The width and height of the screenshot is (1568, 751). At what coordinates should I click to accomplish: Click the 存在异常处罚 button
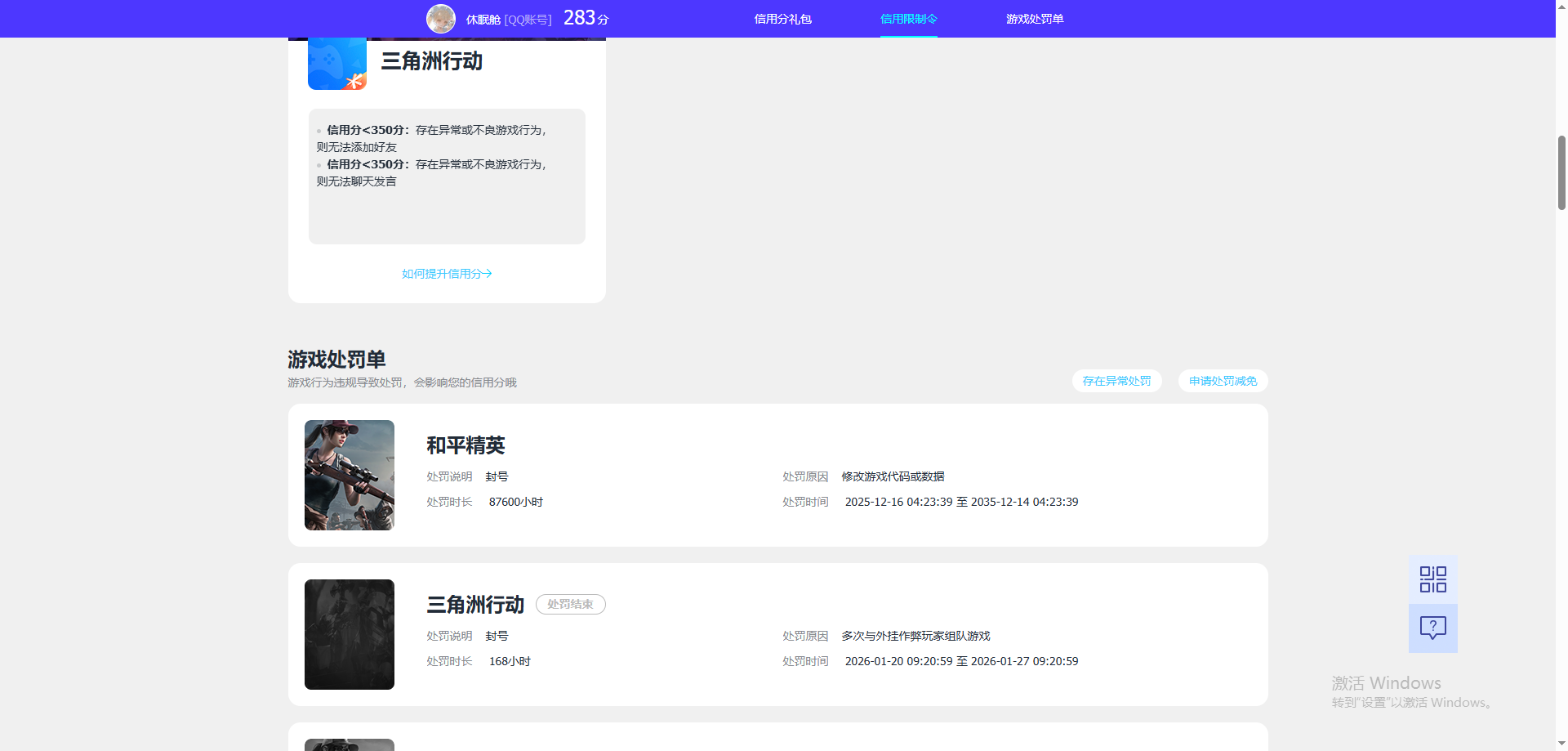(1116, 381)
